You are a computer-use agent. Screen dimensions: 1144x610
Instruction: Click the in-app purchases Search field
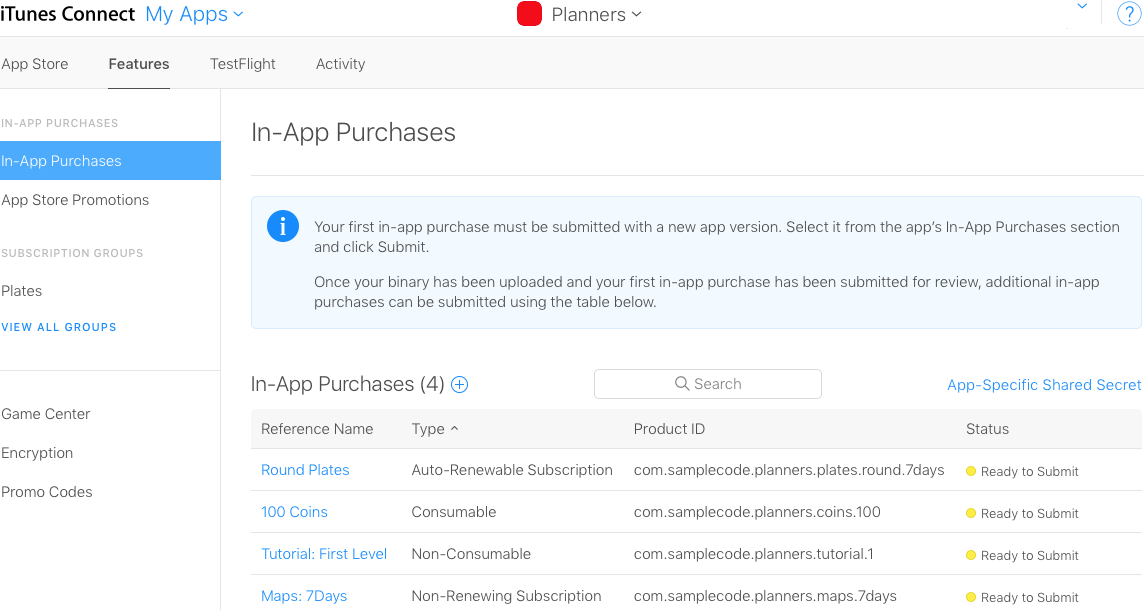(x=708, y=384)
